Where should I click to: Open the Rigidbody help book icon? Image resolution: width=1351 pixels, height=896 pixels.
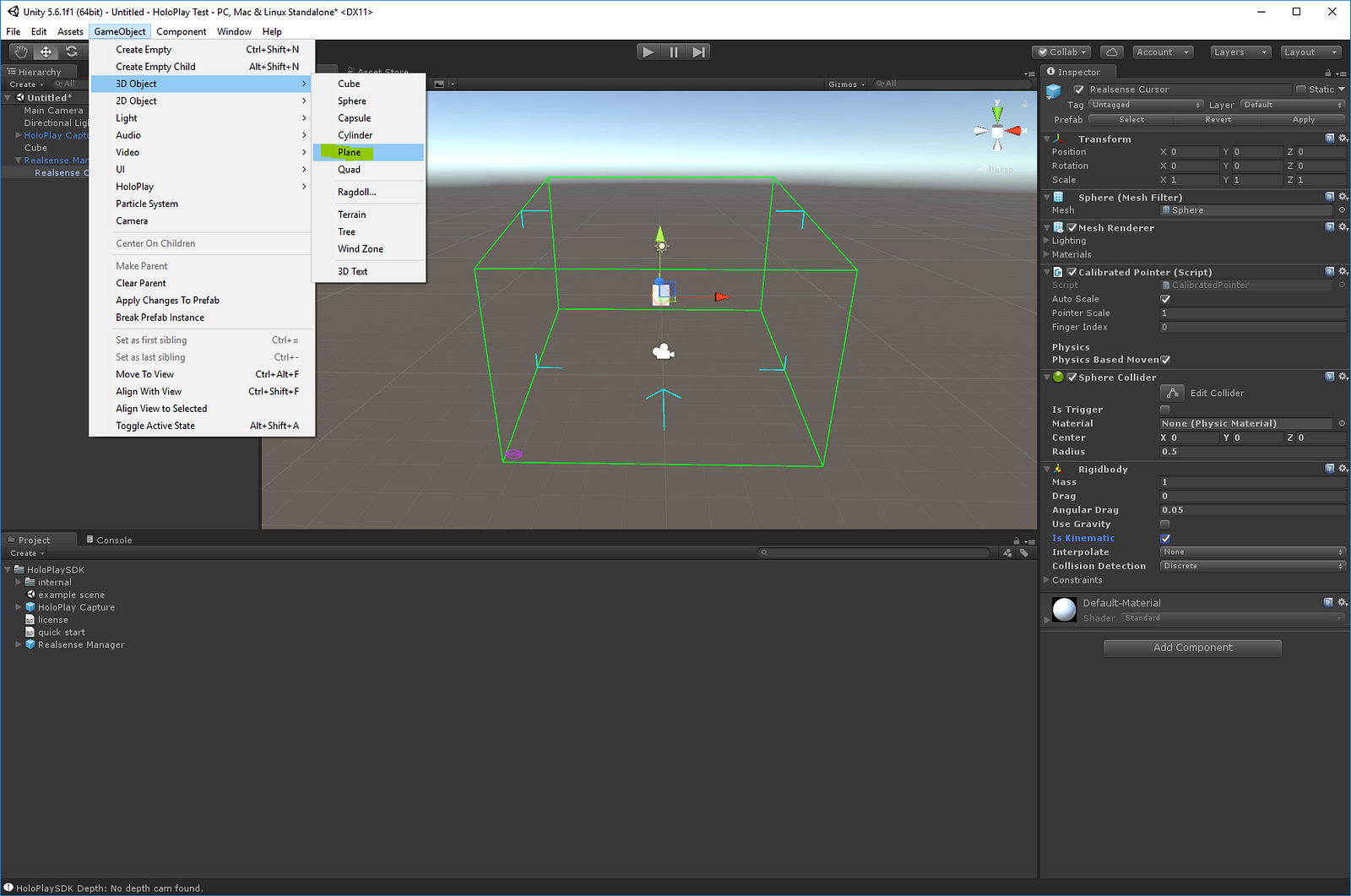click(x=1329, y=469)
